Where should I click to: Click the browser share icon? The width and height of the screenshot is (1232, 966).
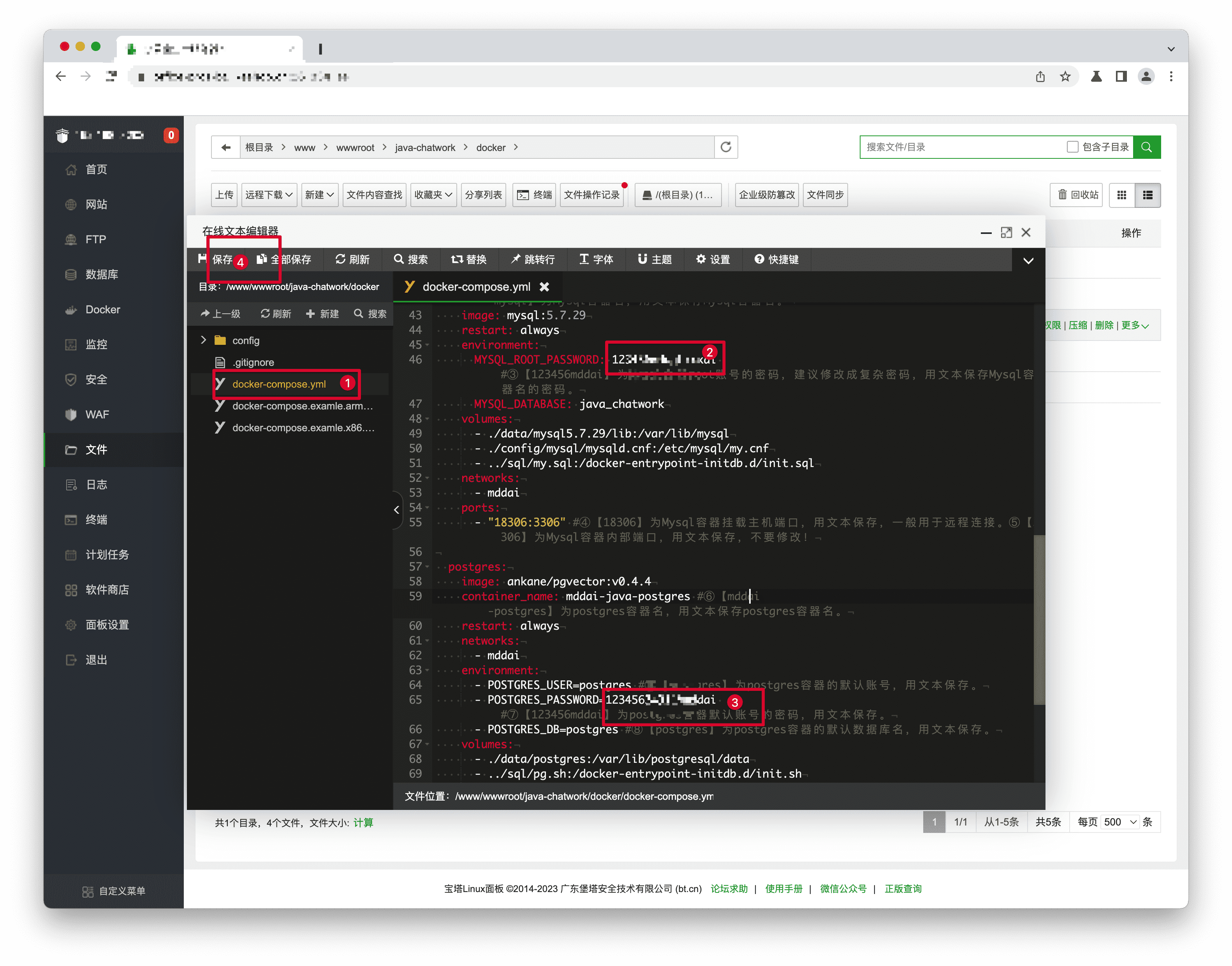tap(1040, 76)
